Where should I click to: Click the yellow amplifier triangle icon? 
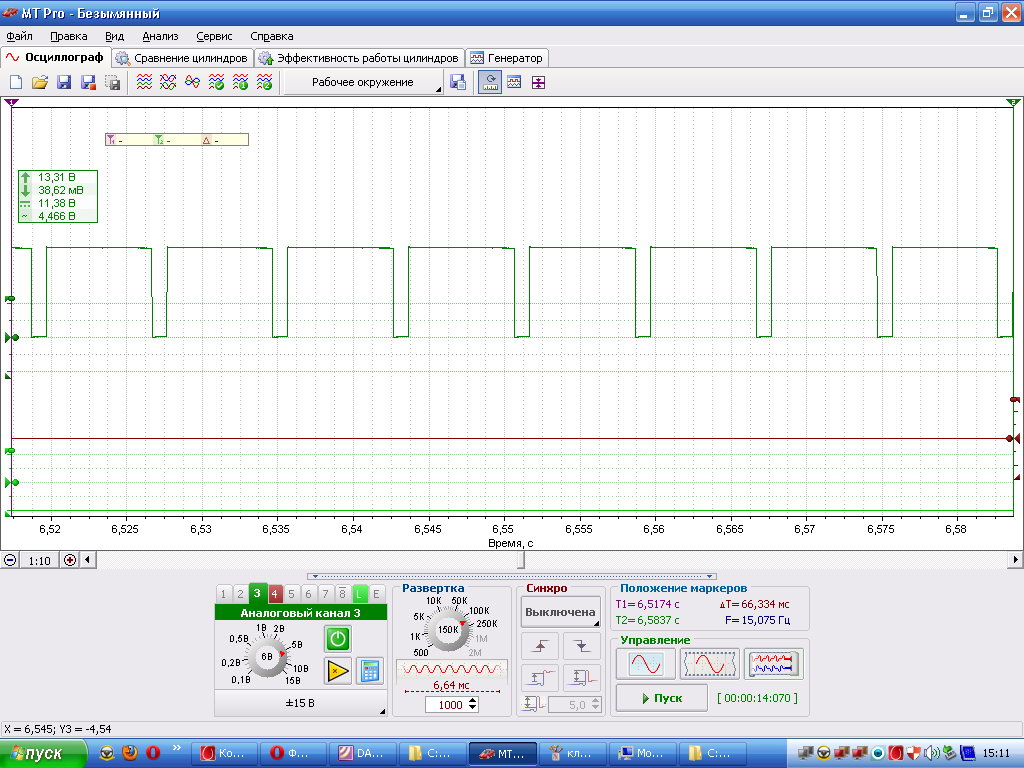tap(338, 671)
